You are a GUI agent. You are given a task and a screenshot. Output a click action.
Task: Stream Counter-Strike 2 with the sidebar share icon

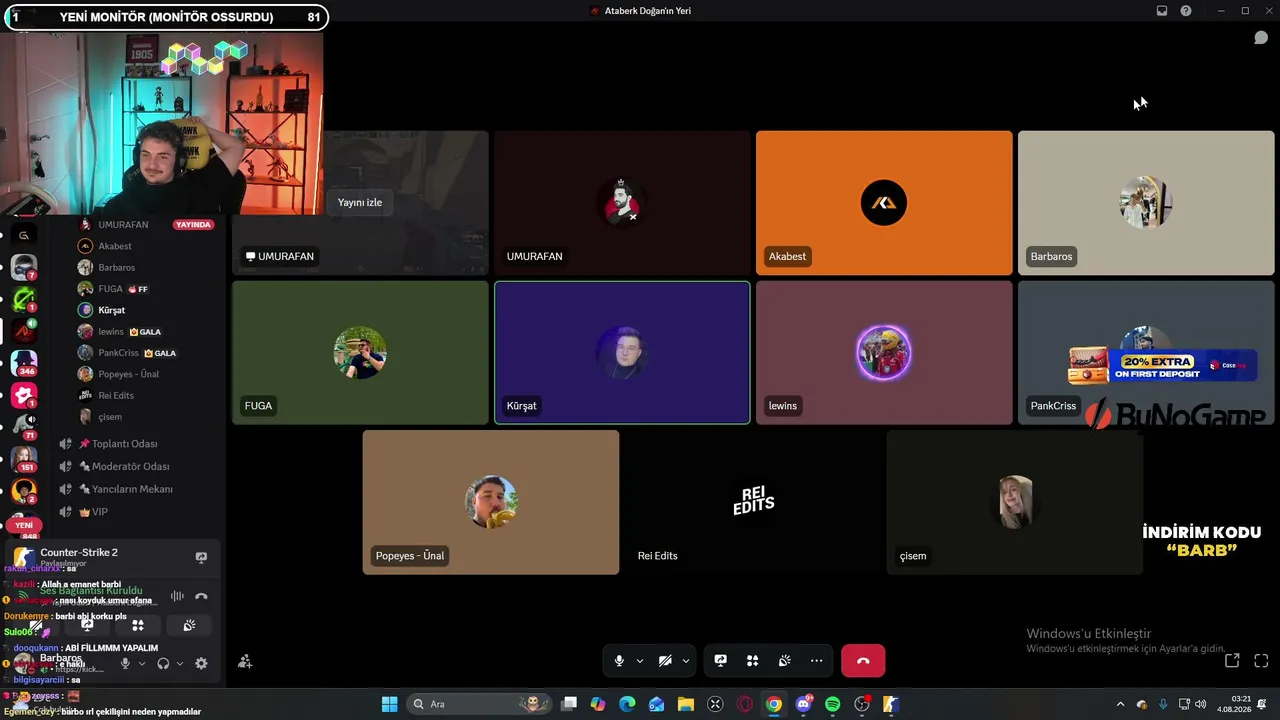click(201, 557)
